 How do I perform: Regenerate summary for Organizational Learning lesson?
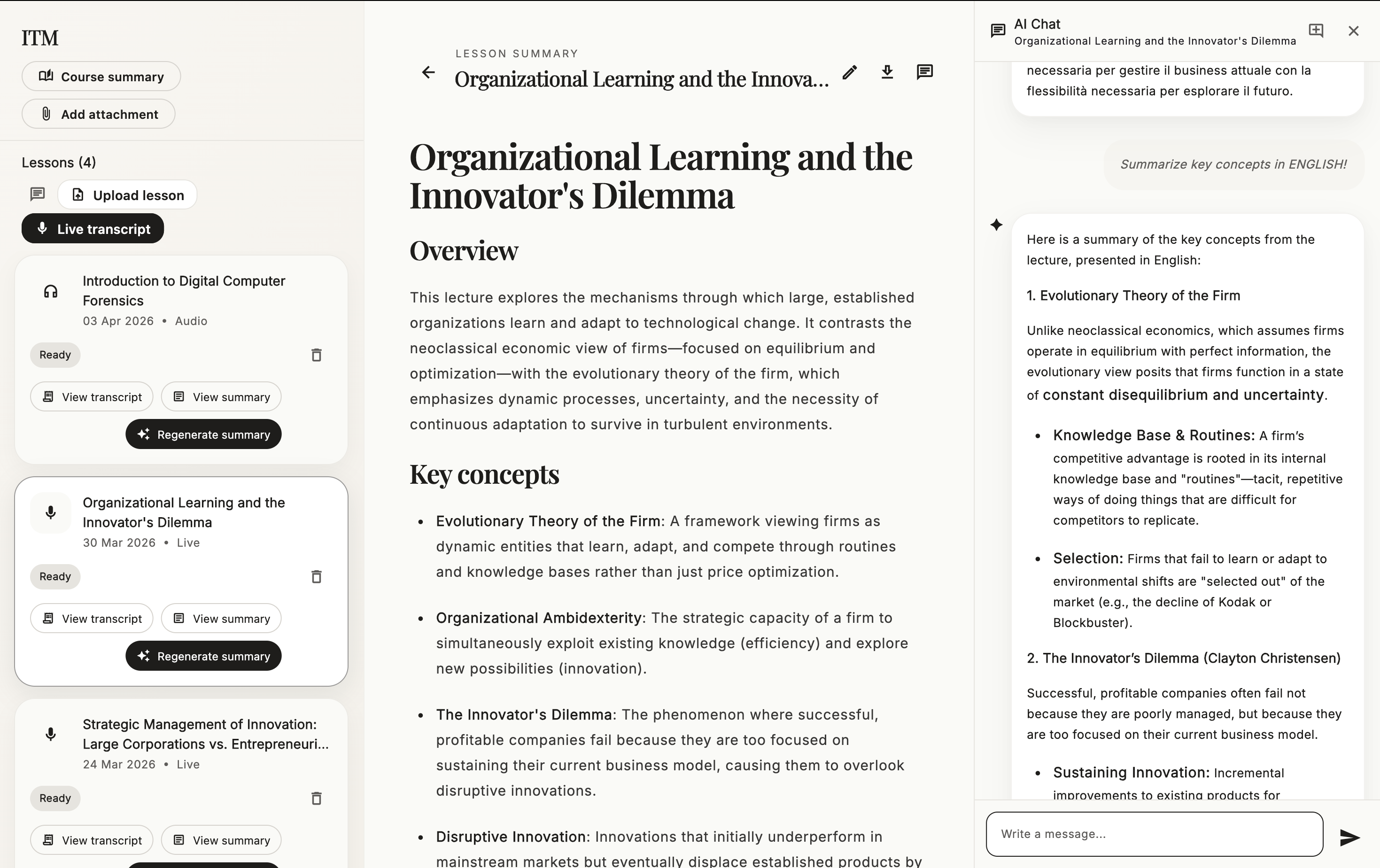point(203,656)
